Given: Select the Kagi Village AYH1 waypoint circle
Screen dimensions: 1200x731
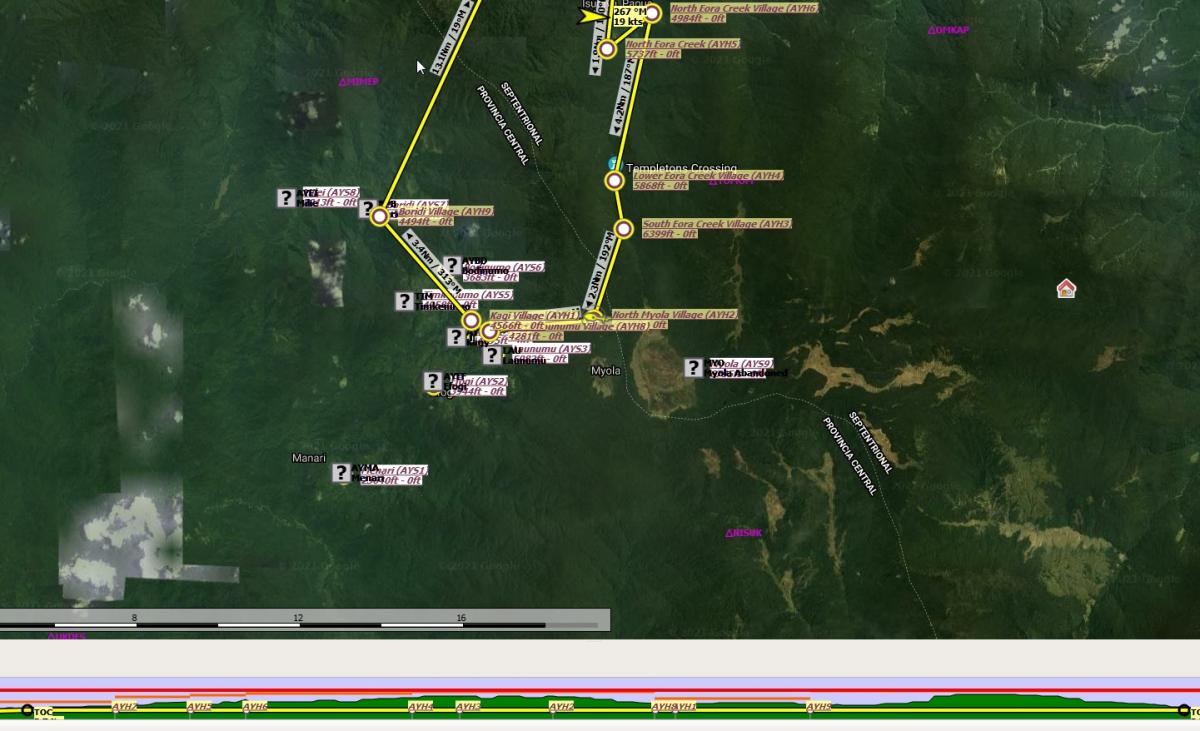Looking at the screenshot, I should point(471,320).
